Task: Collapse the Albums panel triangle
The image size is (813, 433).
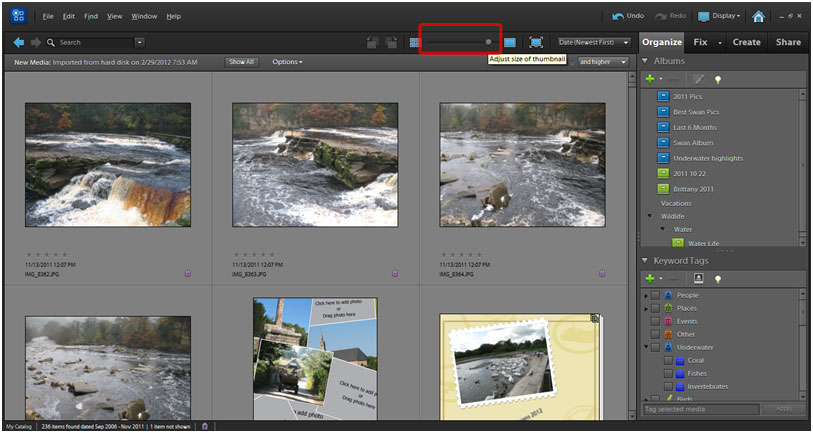Action: [x=645, y=61]
